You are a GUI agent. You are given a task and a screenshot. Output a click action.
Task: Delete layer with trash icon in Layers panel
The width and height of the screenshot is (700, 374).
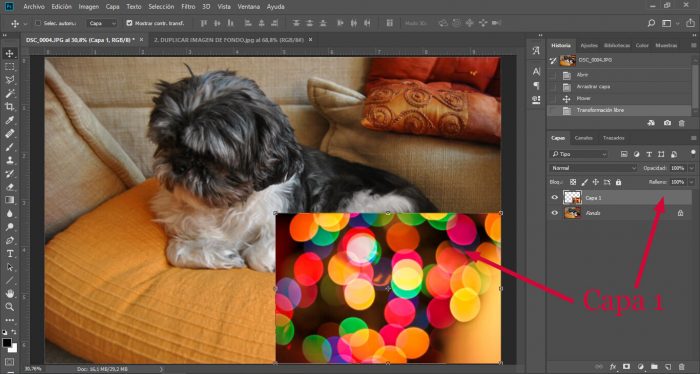tap(681, 367)
